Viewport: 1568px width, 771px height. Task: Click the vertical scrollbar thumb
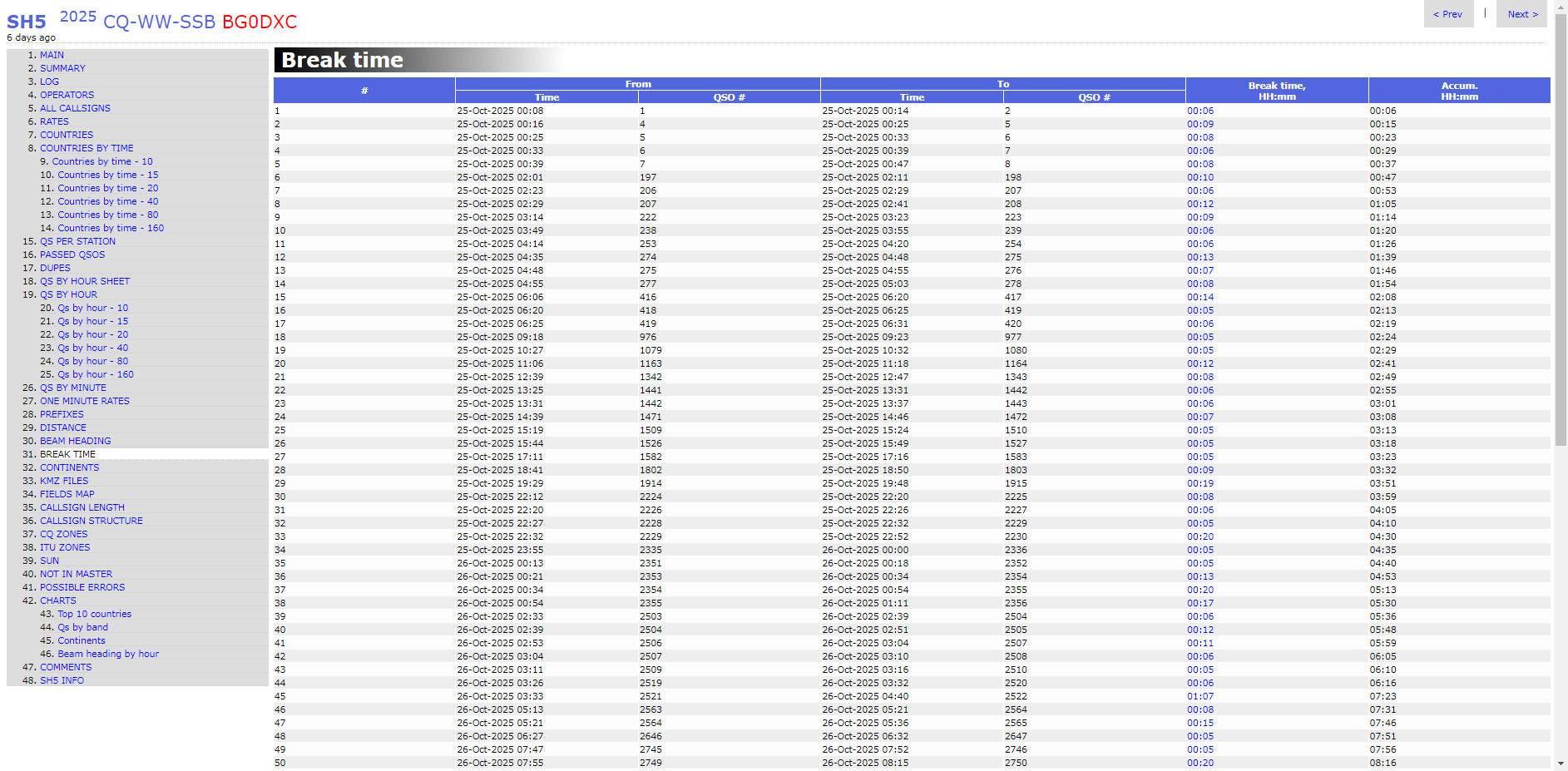(x=1561, y=225)
